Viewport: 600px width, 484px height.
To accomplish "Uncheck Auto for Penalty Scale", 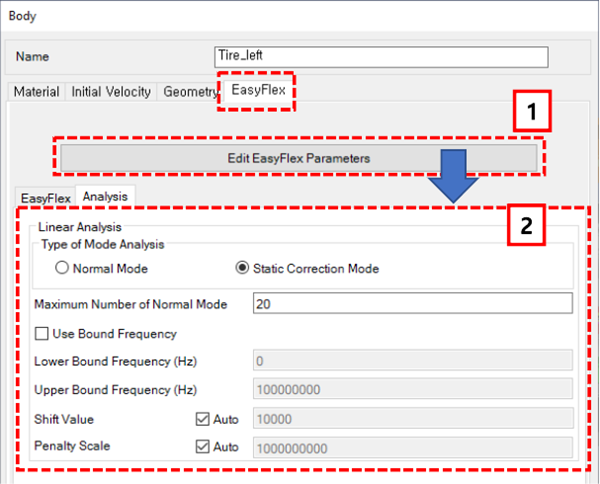I will (202, 447).
